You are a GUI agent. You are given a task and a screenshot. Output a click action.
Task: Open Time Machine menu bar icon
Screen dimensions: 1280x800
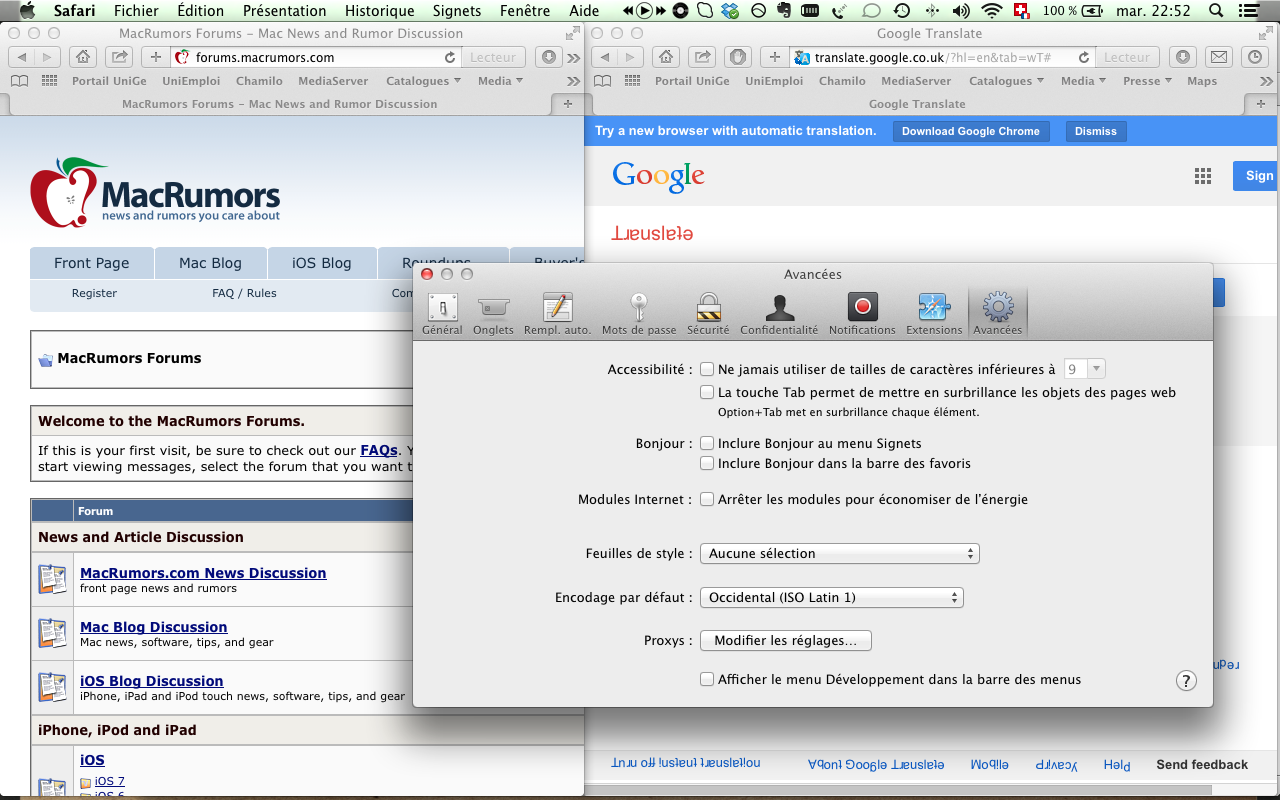(902, 11)
